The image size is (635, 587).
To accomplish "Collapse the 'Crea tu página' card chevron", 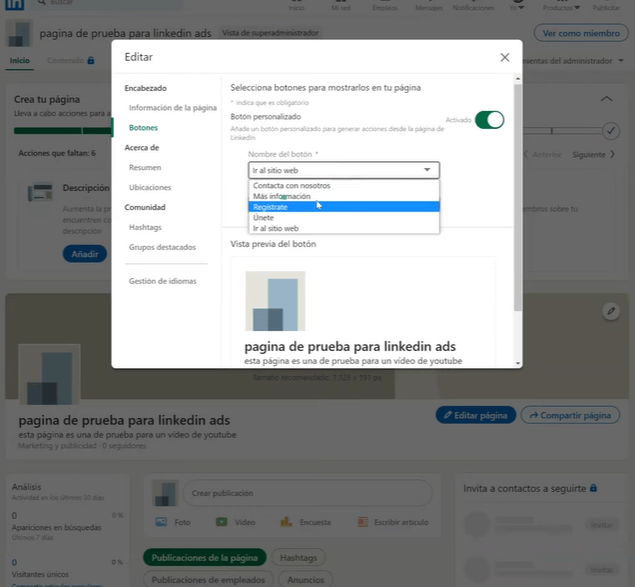I will point(606,99).
